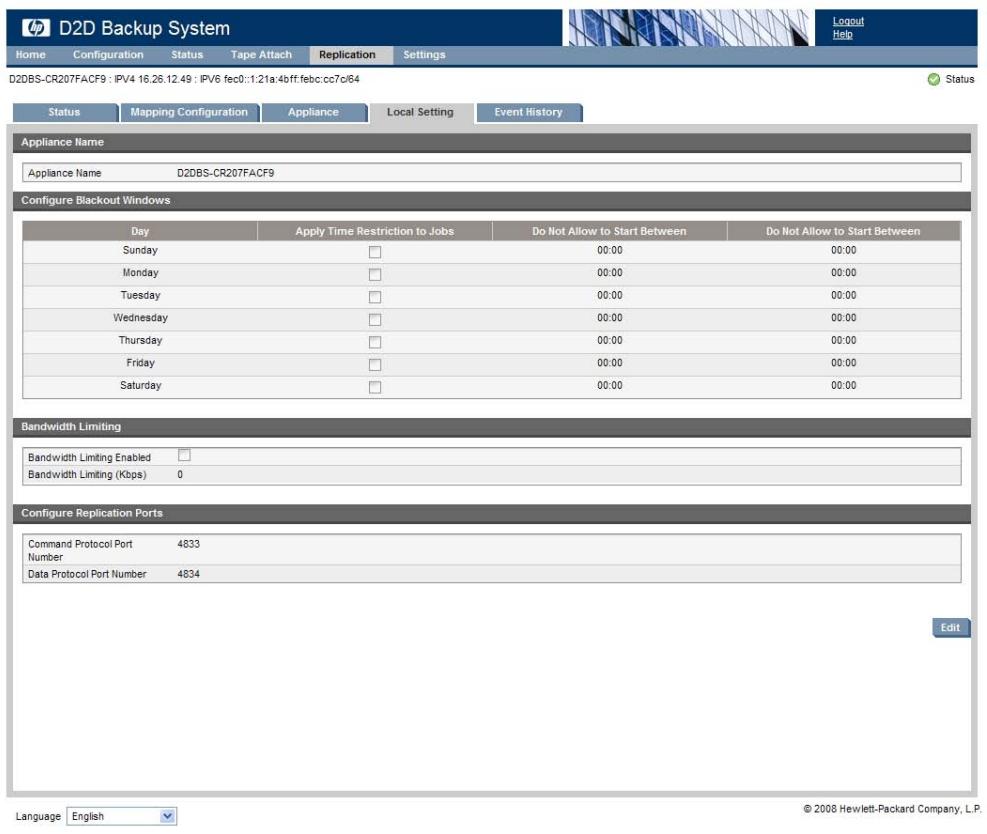Viewport: 987px width, 834px height.
Task: Click the Data Protocol Port value 4834
Action: [188, 574]
